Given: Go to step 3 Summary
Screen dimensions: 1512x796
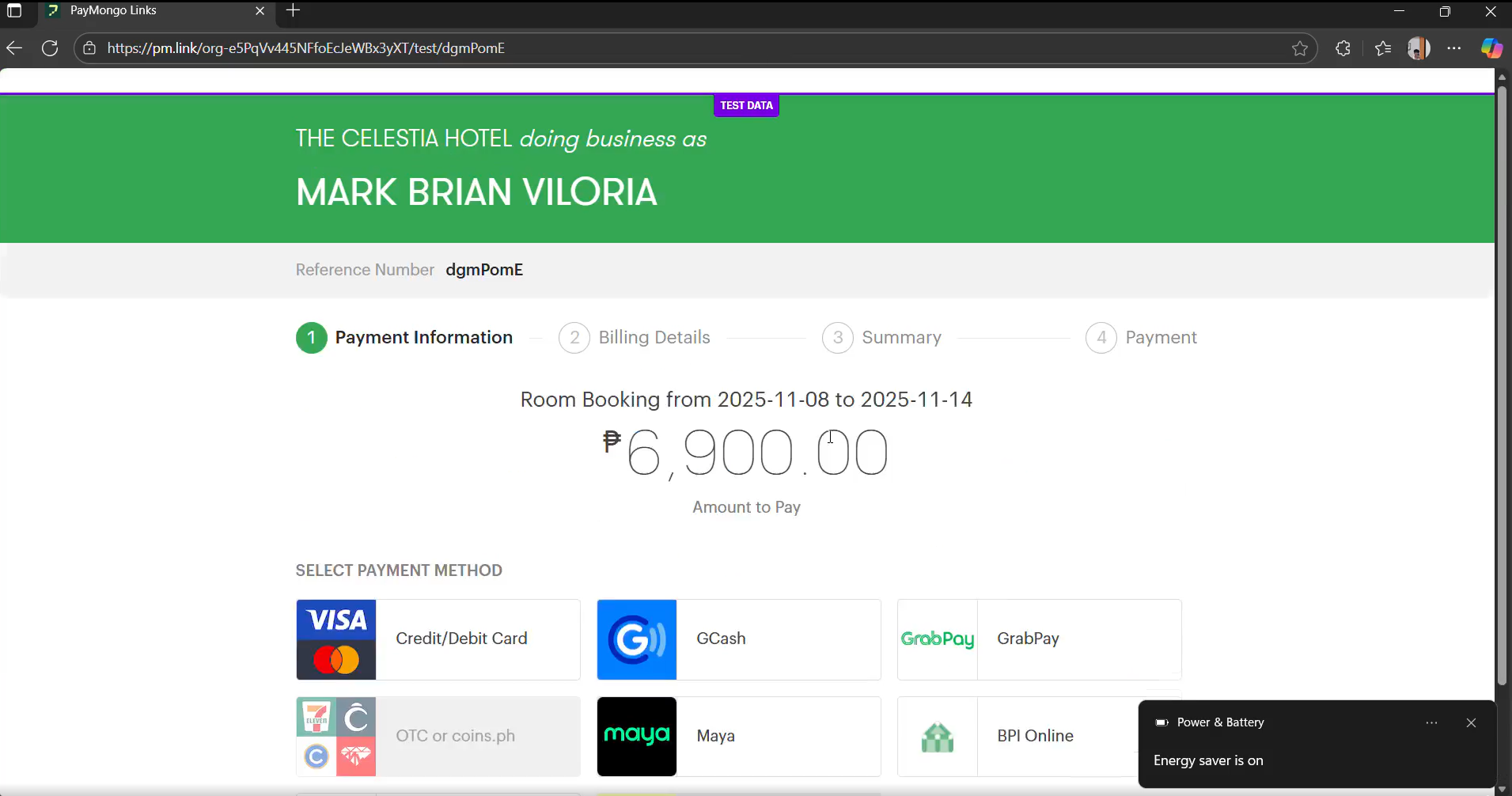Looking at the screenshot, I should pyautogui.click(x=881, y=338).
